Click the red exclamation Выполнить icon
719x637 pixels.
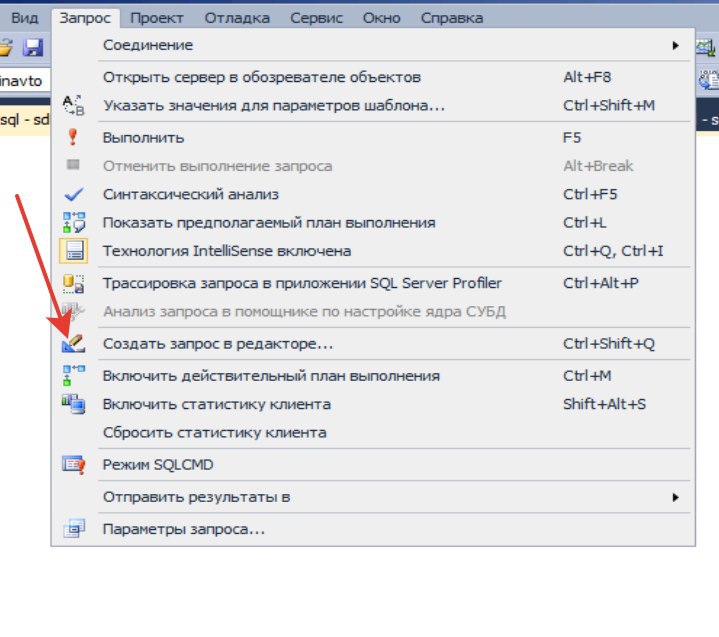point(73,137)
